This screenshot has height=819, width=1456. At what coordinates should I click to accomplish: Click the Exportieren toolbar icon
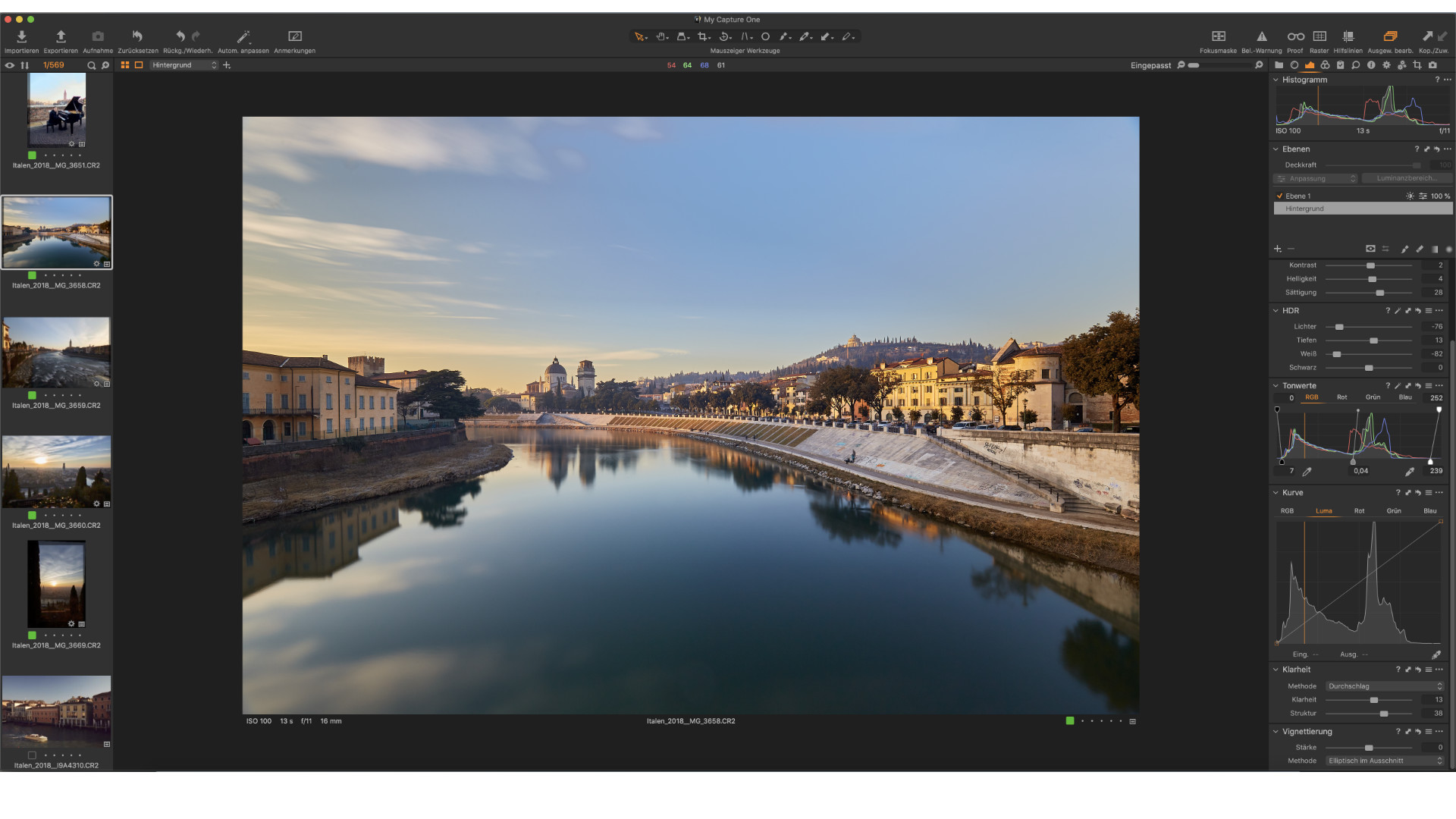click(61, 36)
